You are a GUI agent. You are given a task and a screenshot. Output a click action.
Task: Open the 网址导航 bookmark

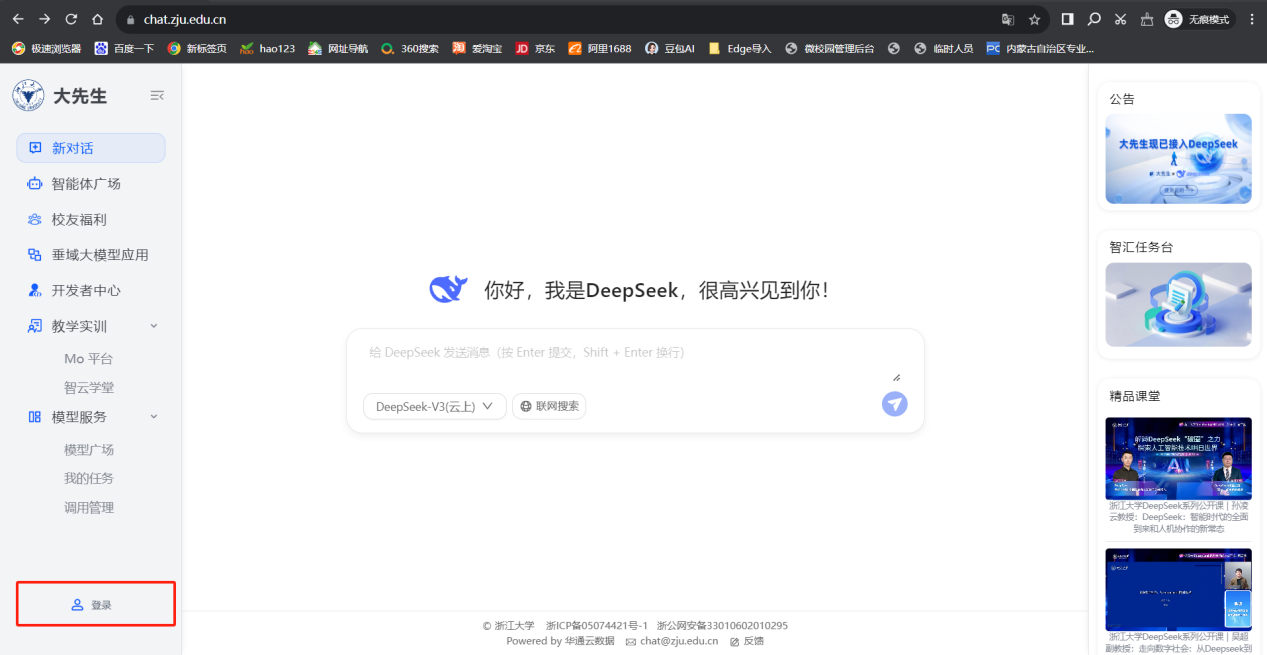click(x=338, y=48)
